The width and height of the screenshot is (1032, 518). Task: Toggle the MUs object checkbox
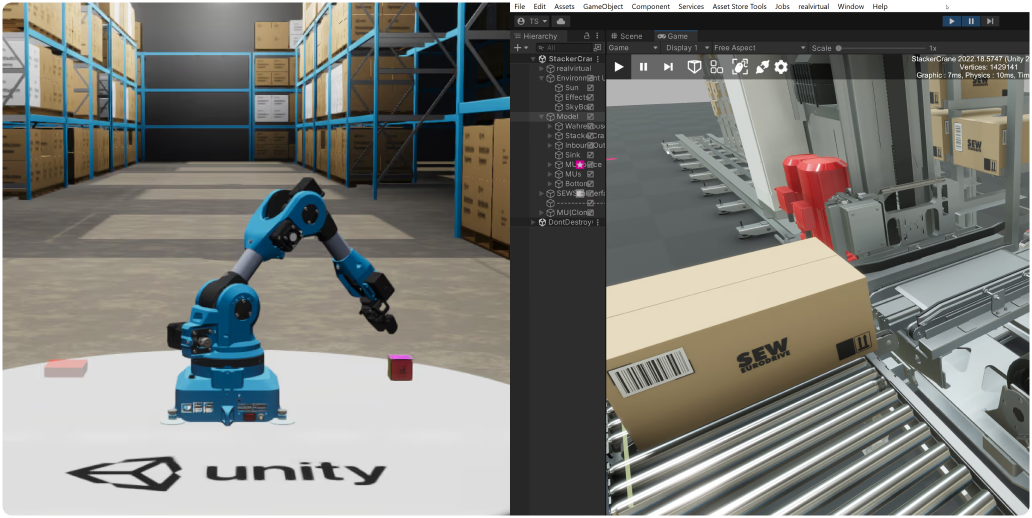pos(590,174)
